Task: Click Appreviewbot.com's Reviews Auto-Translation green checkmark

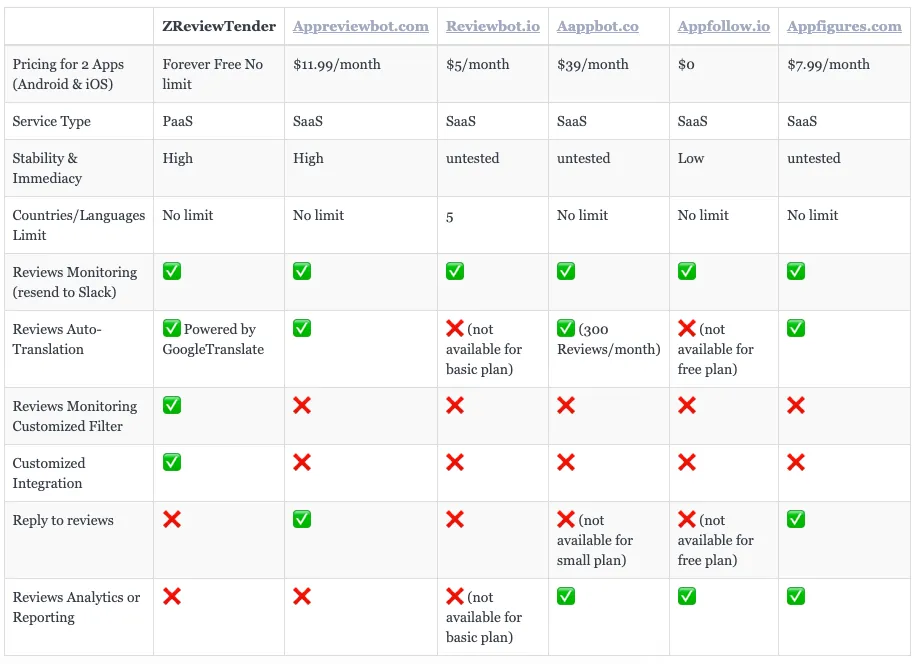Action: pyautogui.click(x=302, y=328)
